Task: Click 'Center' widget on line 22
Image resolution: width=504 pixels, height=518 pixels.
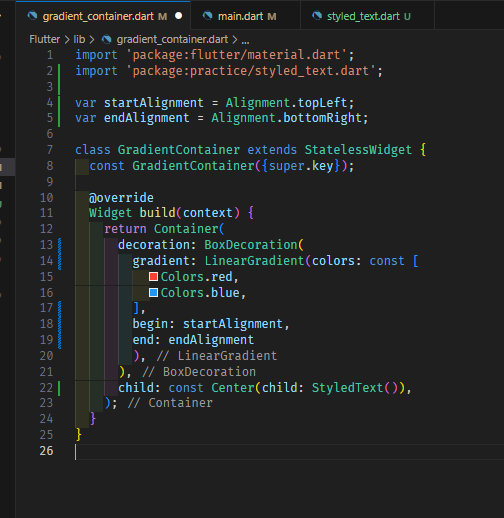Action: click(233, 388)
